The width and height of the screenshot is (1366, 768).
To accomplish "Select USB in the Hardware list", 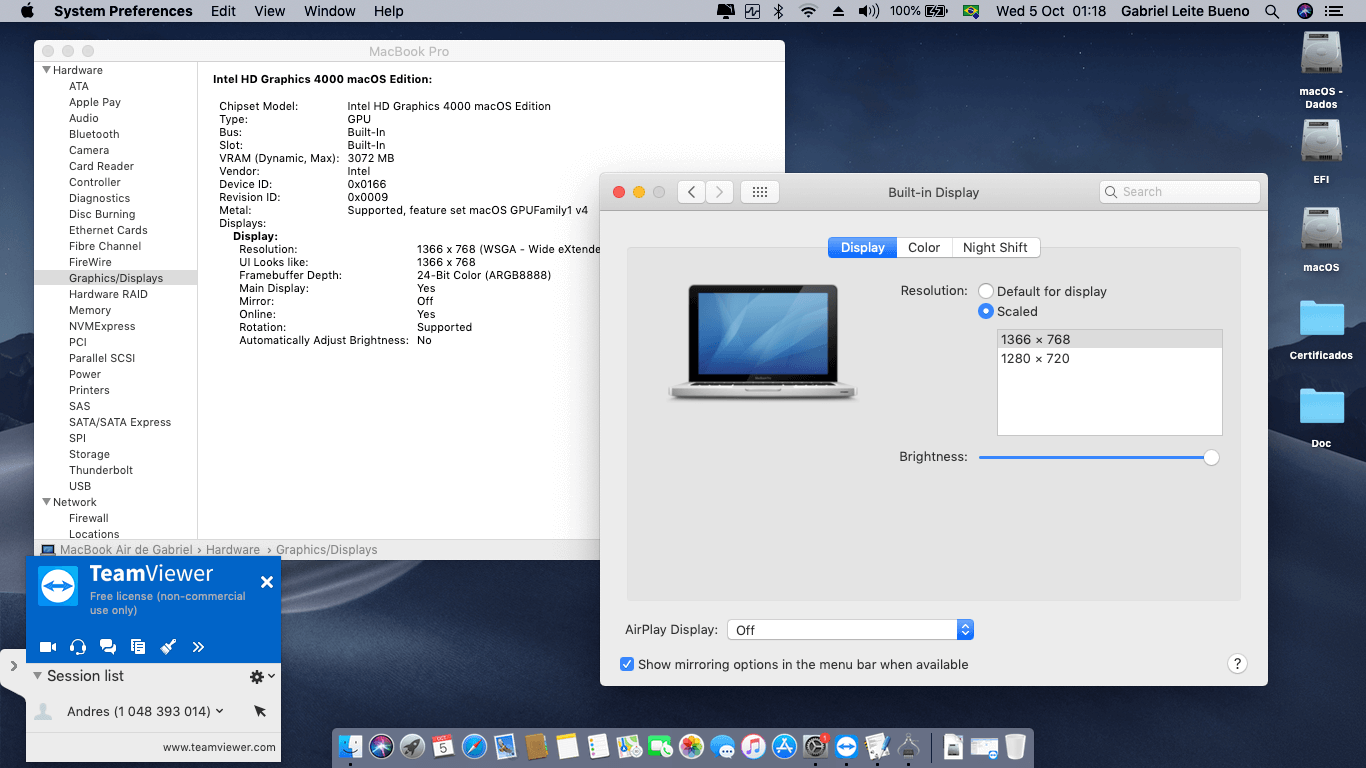I will (80, 486).
